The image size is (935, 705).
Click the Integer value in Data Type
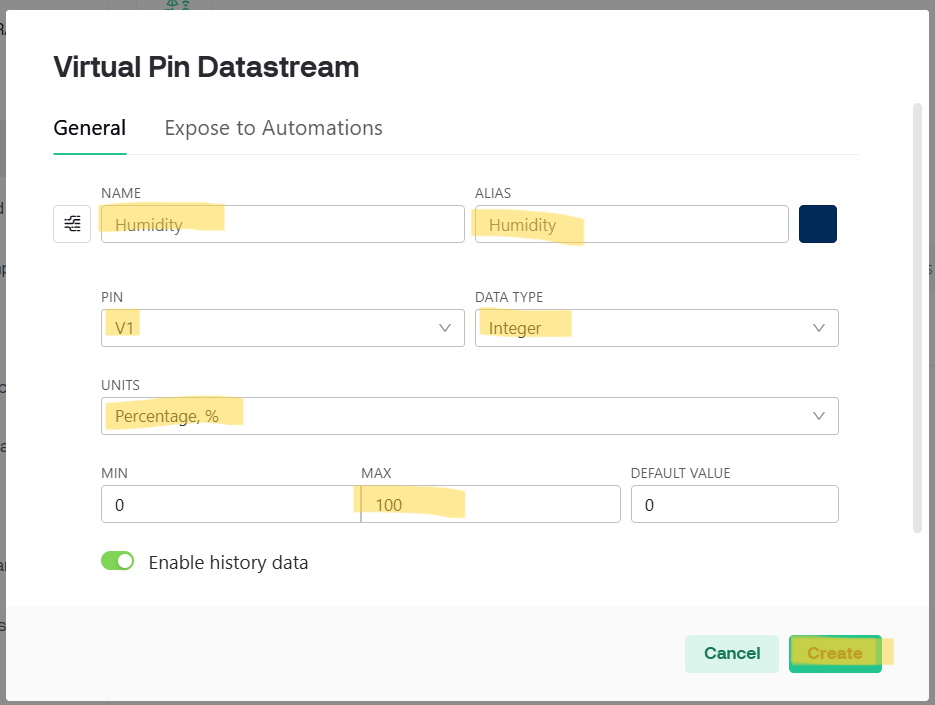pyautogui.click(x=515, y=328)
